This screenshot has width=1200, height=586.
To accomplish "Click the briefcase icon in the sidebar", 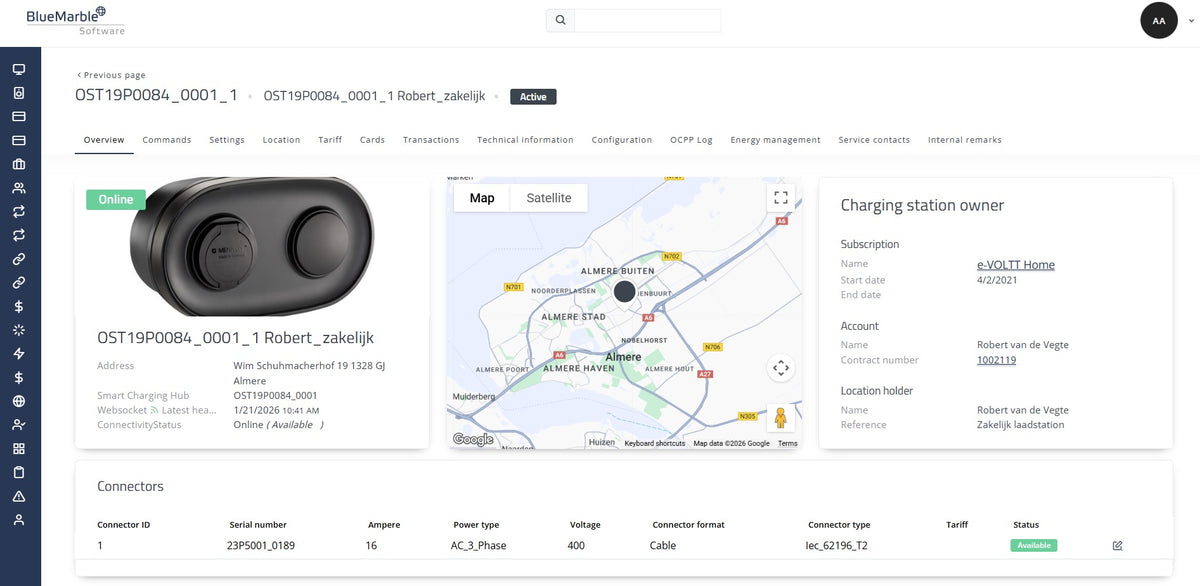I will click(x=18, y=164).
